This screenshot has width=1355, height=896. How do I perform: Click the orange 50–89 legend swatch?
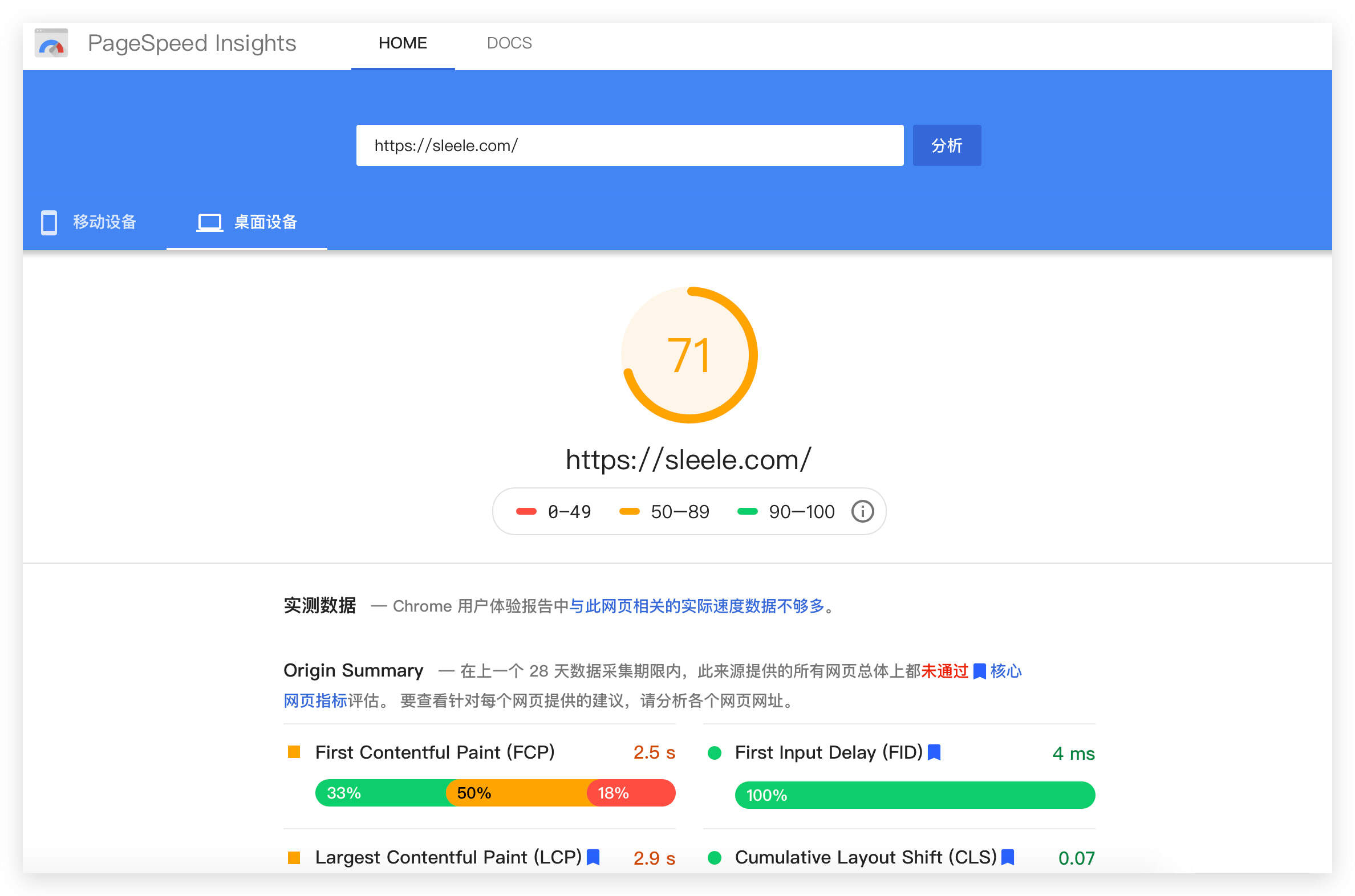coord(629,511)
